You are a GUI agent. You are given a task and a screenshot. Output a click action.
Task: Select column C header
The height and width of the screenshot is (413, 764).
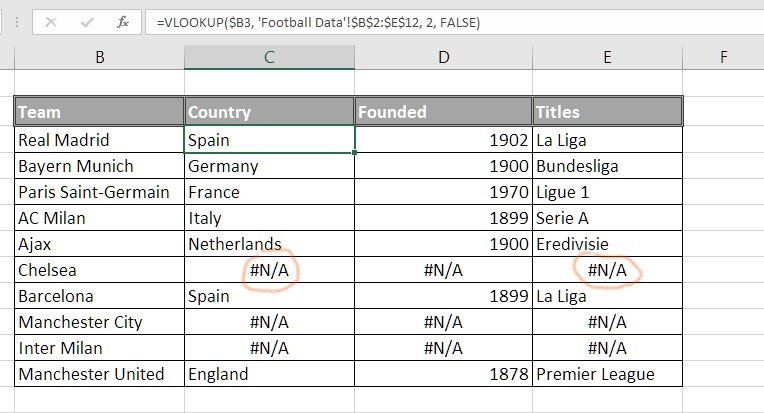269,57
